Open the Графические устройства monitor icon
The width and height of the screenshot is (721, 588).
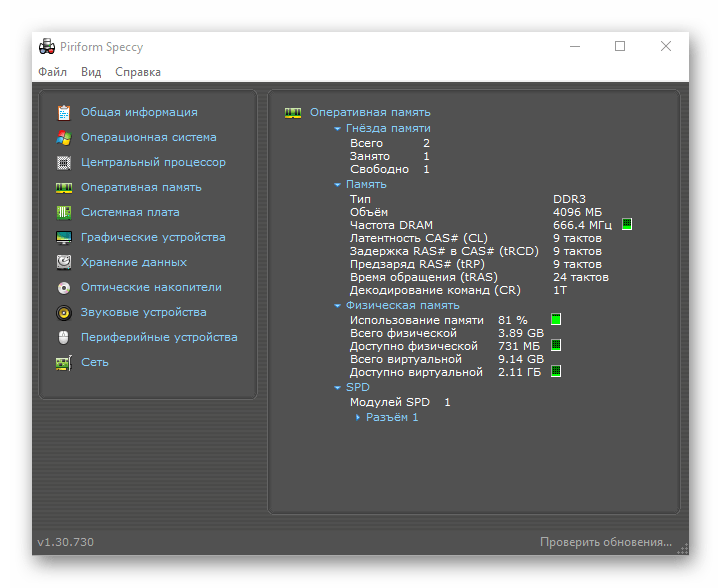(x=64, y=237)
